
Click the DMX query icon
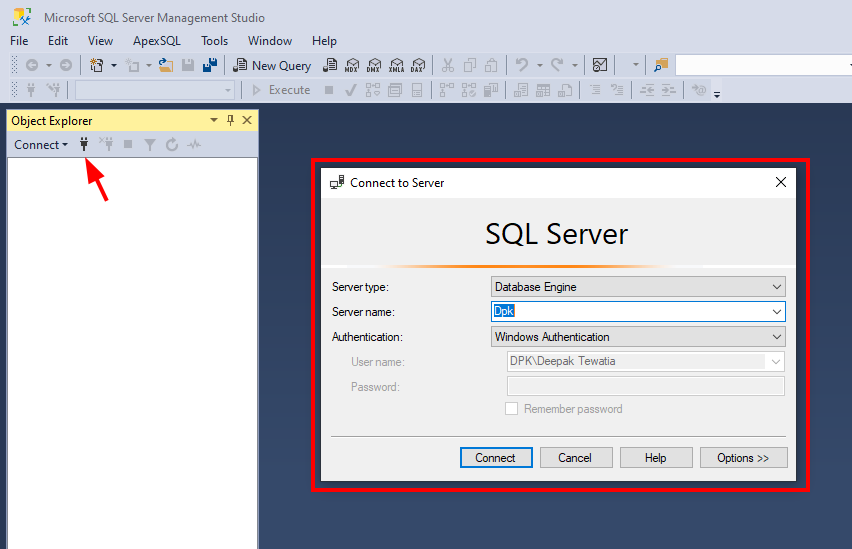tap(374, 65)
